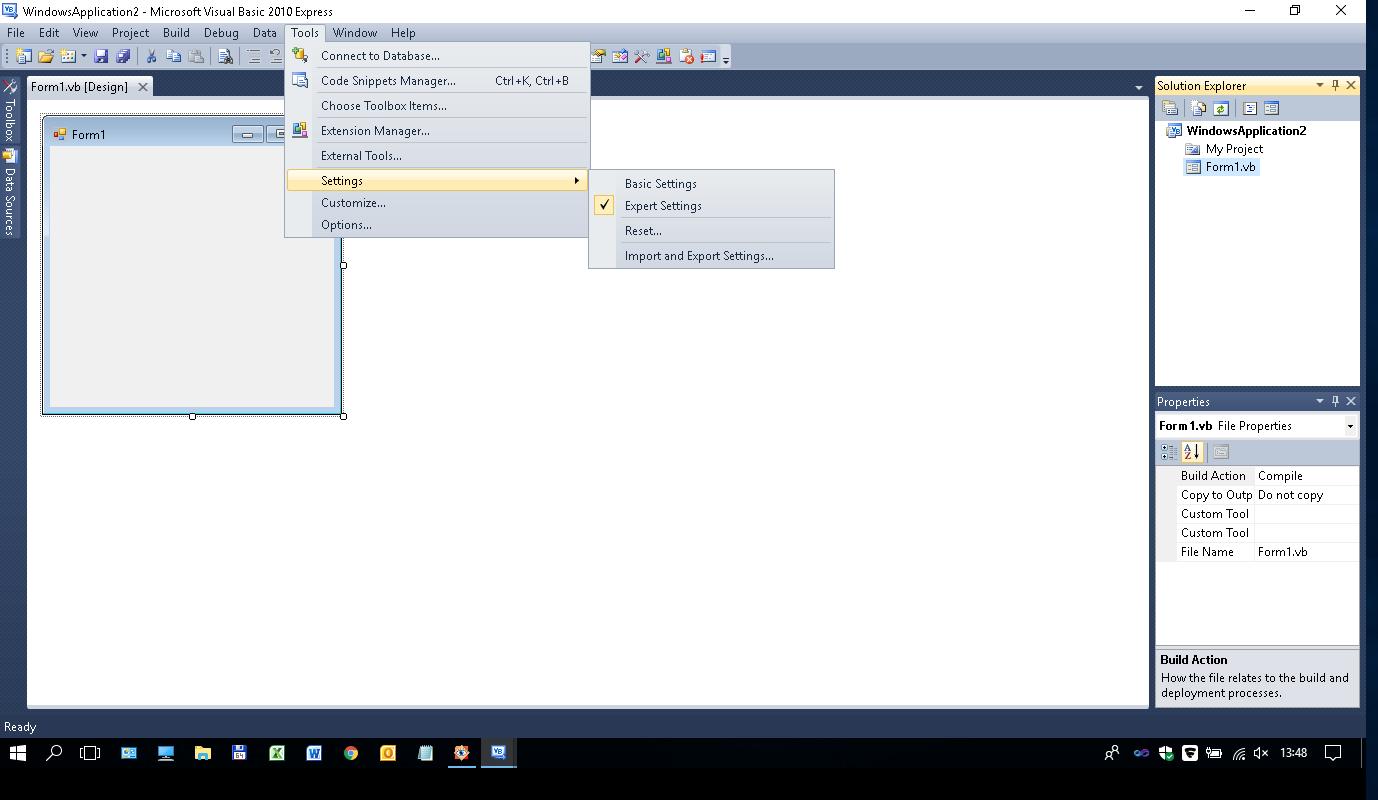The width and height of the screenshot is (1378, 800).
Task: Click Import and Export Settings...
Action: coord(699,256)
